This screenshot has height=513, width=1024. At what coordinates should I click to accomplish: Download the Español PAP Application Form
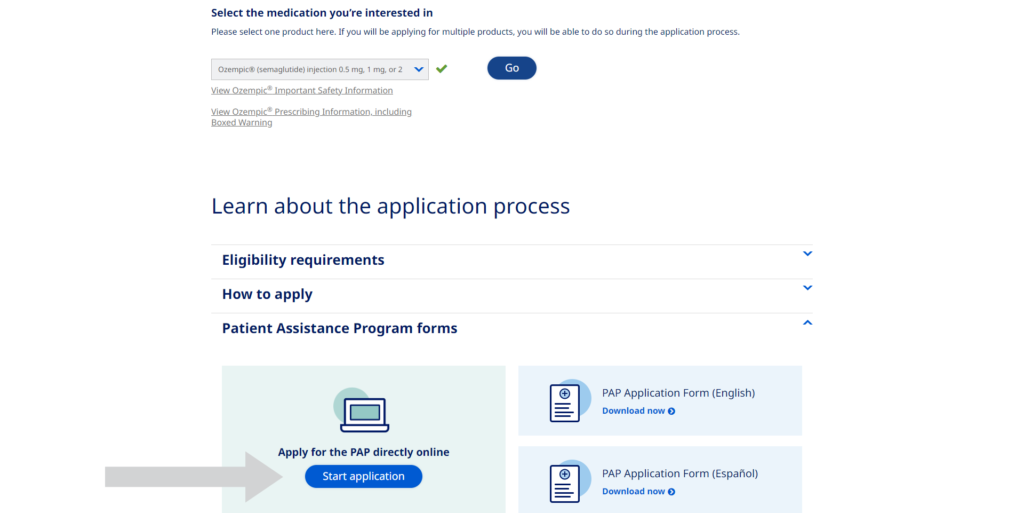tap(639, 491)
